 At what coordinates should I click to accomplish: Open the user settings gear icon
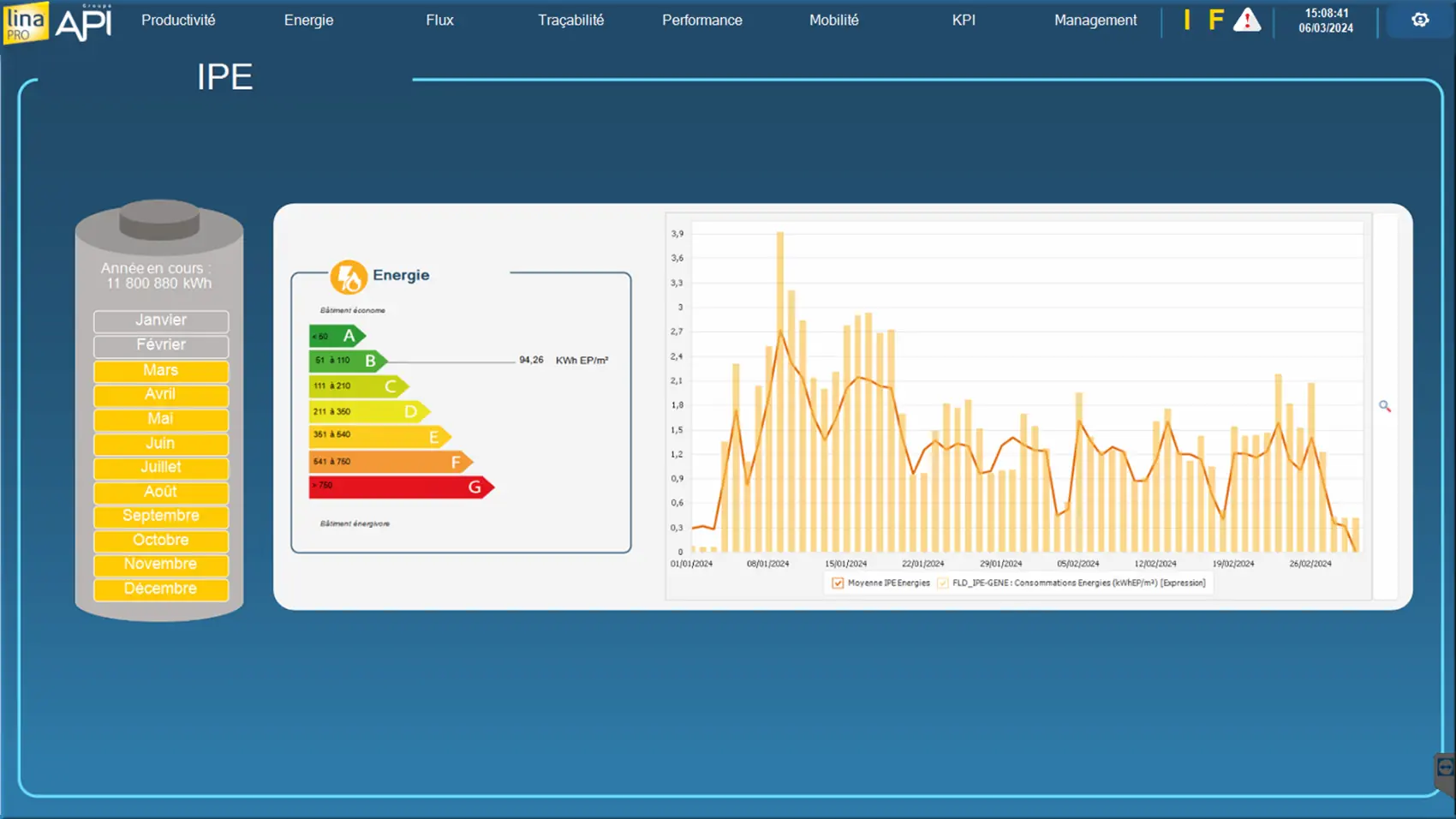coord(1420,20)
